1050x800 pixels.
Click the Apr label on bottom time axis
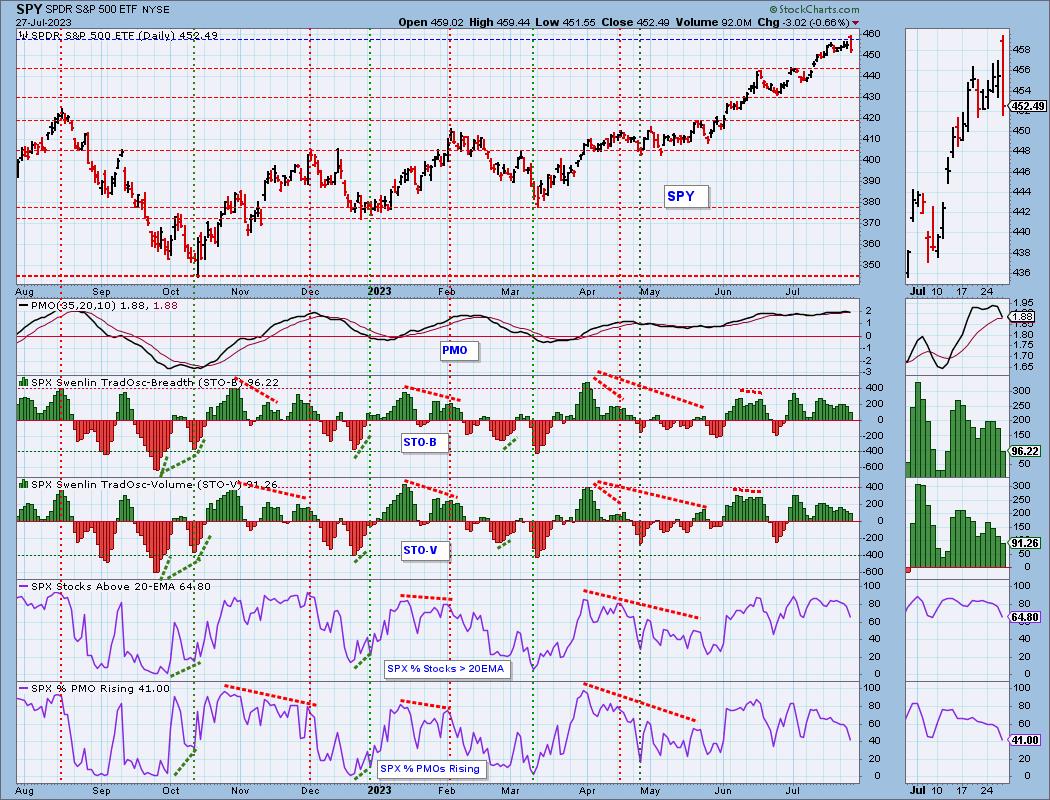[x=587, y=790]
